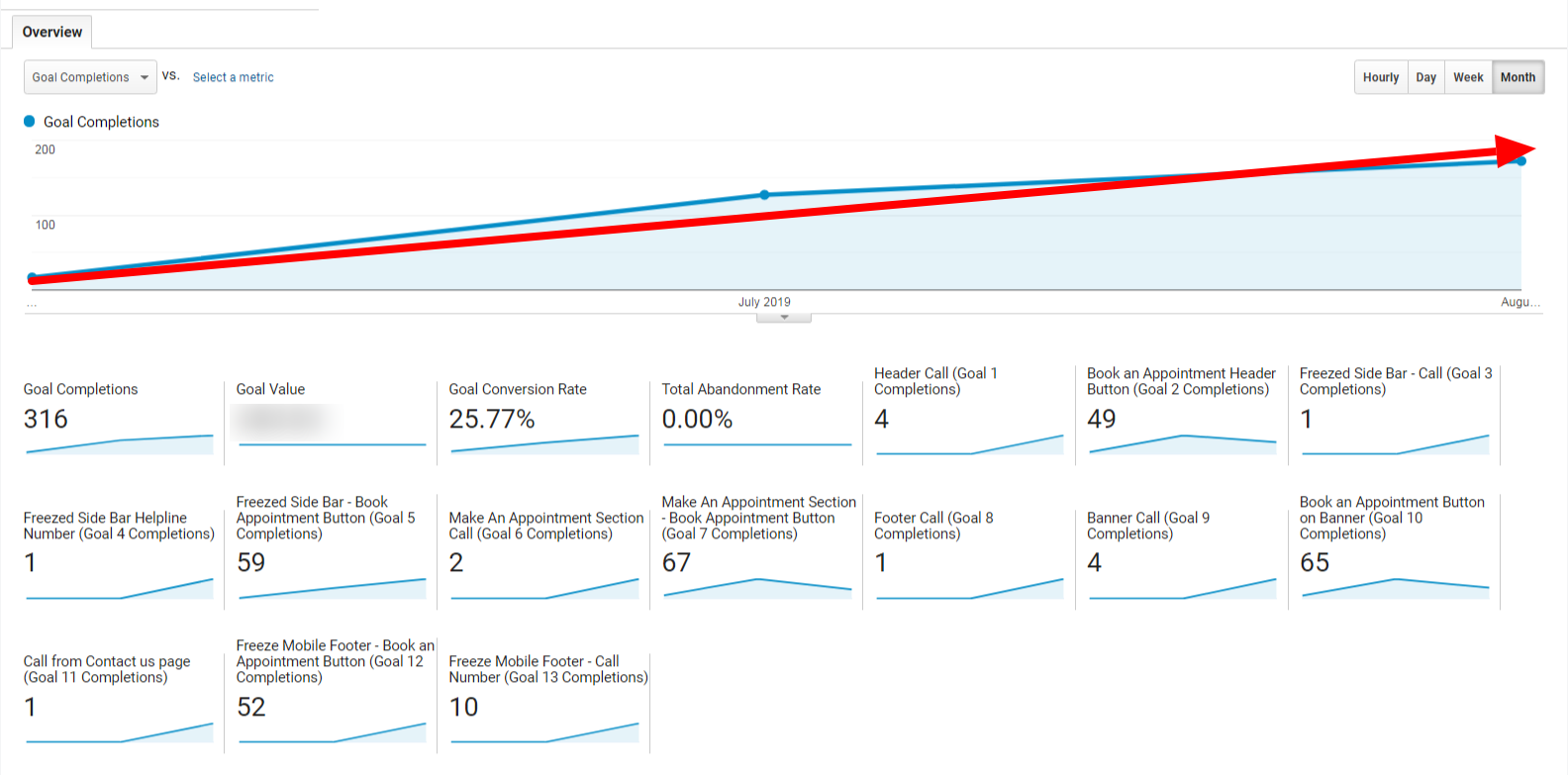The height and width of the screenshot is (775, 1568).
Task: Switch the chart to Day granularity
Action: [x=1425, y=76]
